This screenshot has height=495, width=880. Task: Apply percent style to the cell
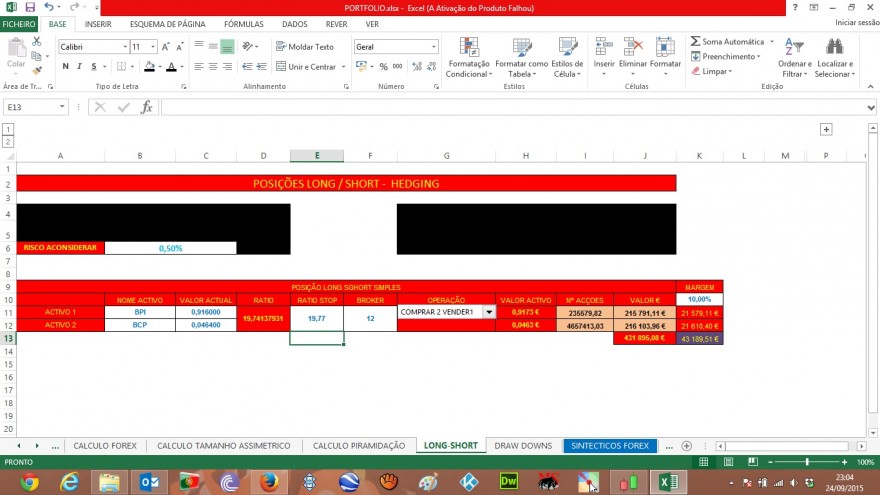(383, 67)
